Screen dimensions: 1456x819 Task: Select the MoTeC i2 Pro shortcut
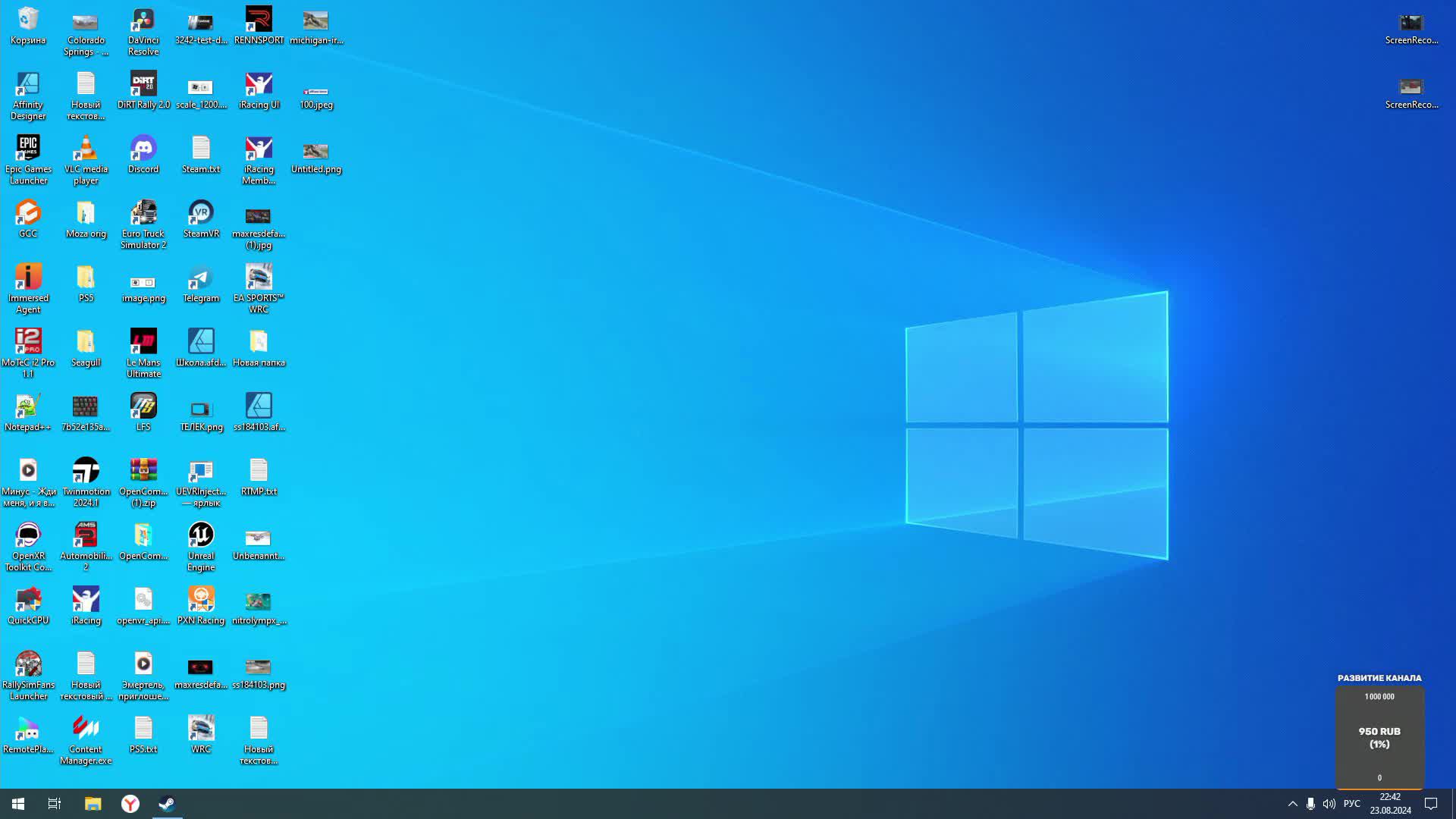coord(28,354)
